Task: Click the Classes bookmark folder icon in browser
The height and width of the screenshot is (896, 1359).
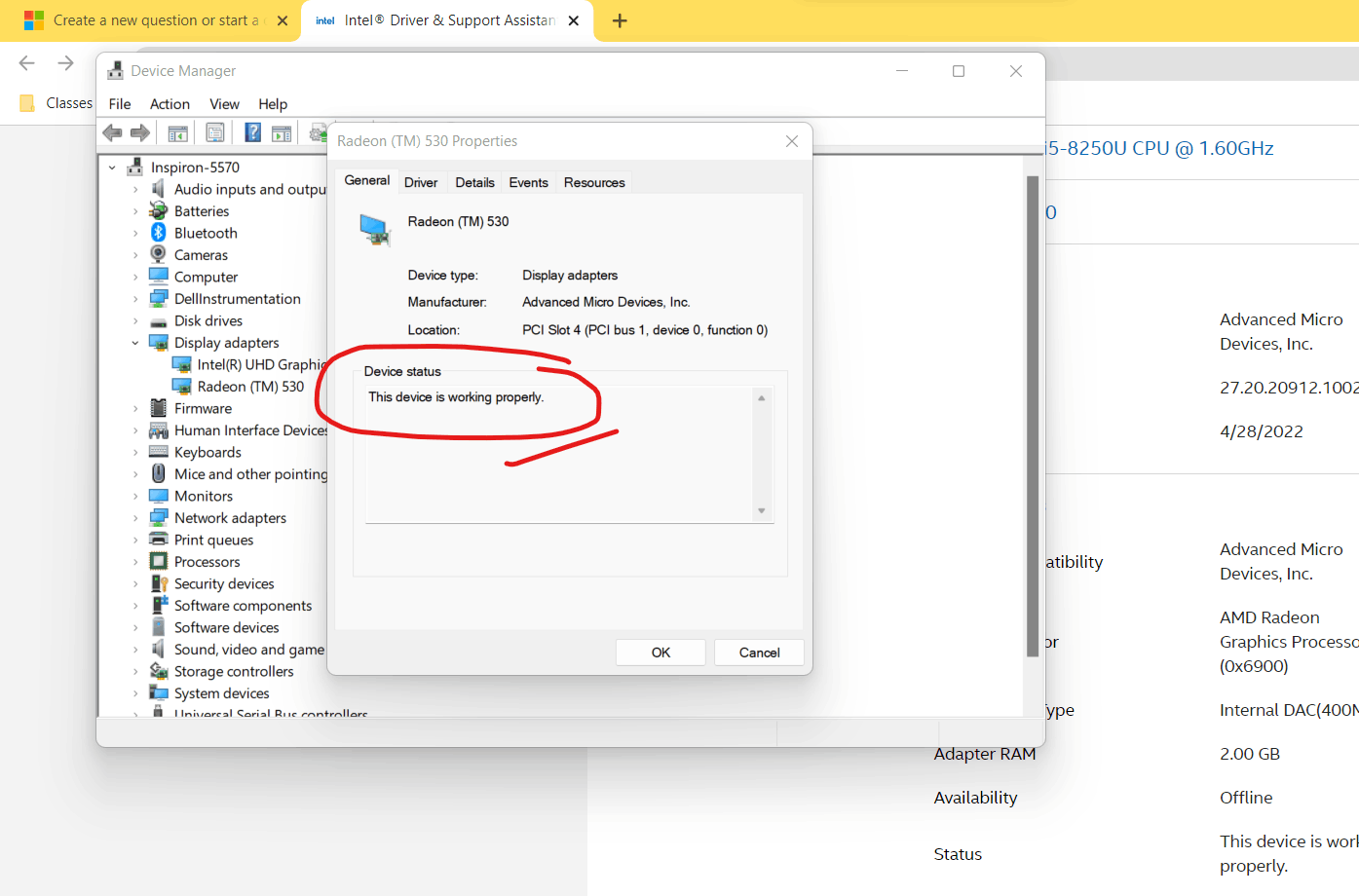Action: pos(27,103)
